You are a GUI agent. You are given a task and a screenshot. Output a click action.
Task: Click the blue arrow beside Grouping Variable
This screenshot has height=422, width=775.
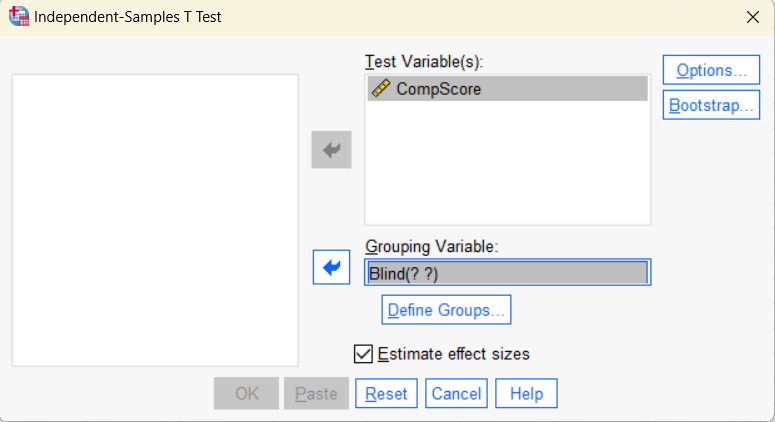pos(331,268)
